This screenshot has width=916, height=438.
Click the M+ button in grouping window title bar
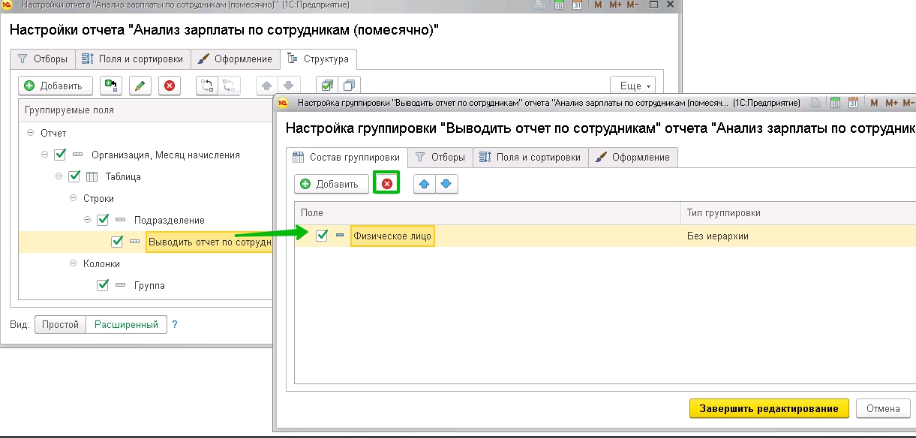tap(891, 103)
